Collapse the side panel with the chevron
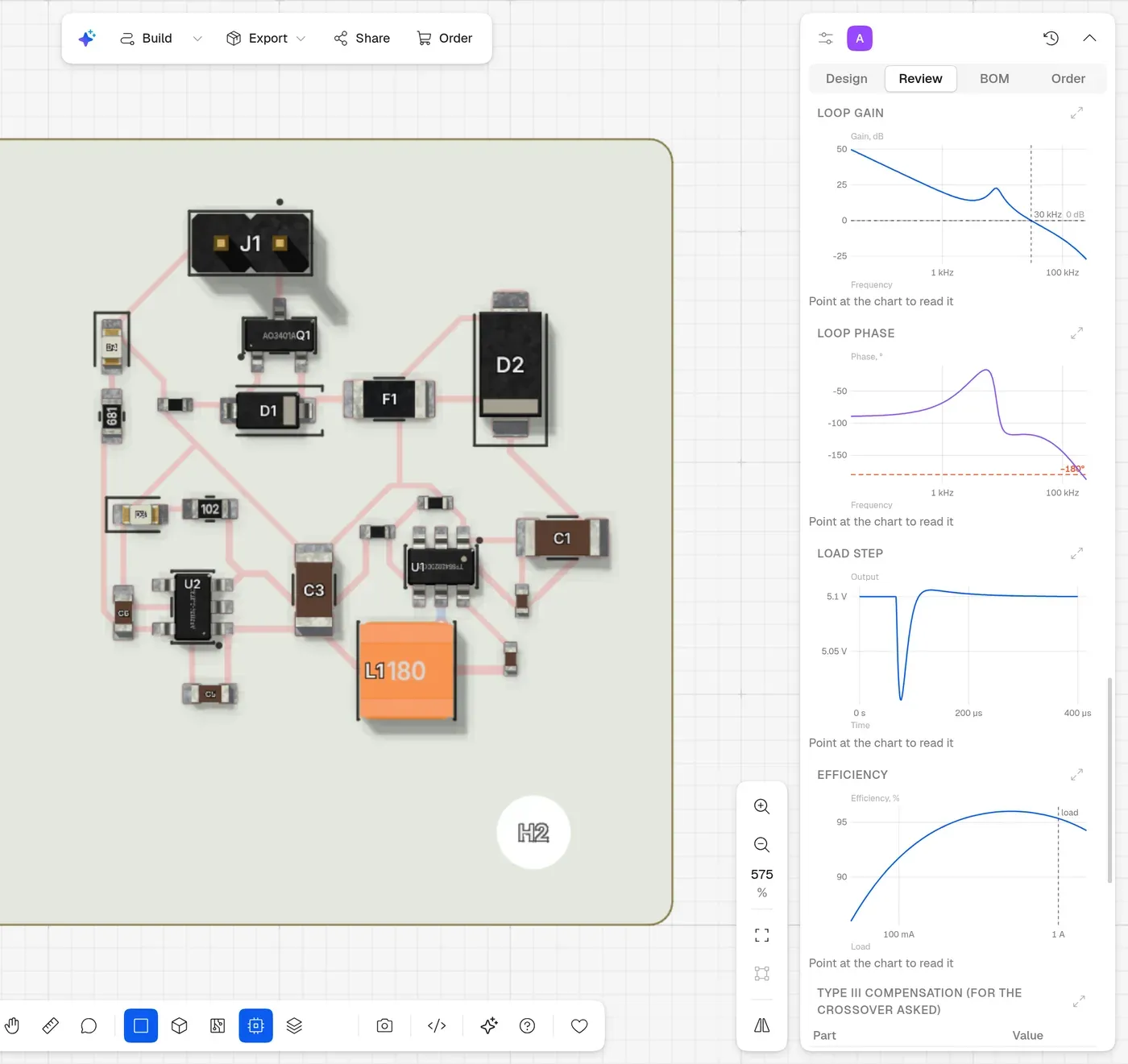 click(x=1089, y=38)
